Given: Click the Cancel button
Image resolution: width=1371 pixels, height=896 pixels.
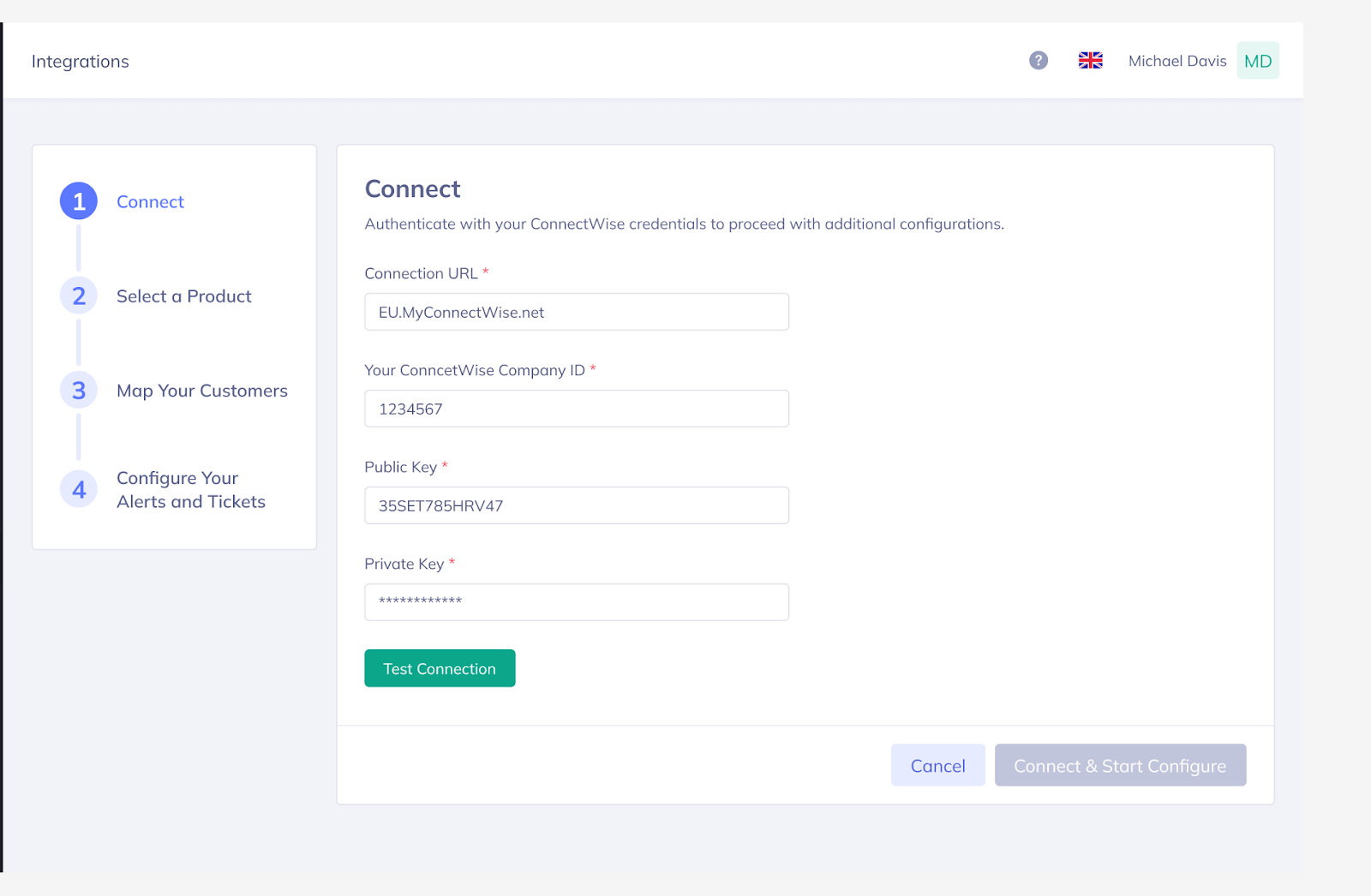Looking at the screenshot, I should 938,765.
